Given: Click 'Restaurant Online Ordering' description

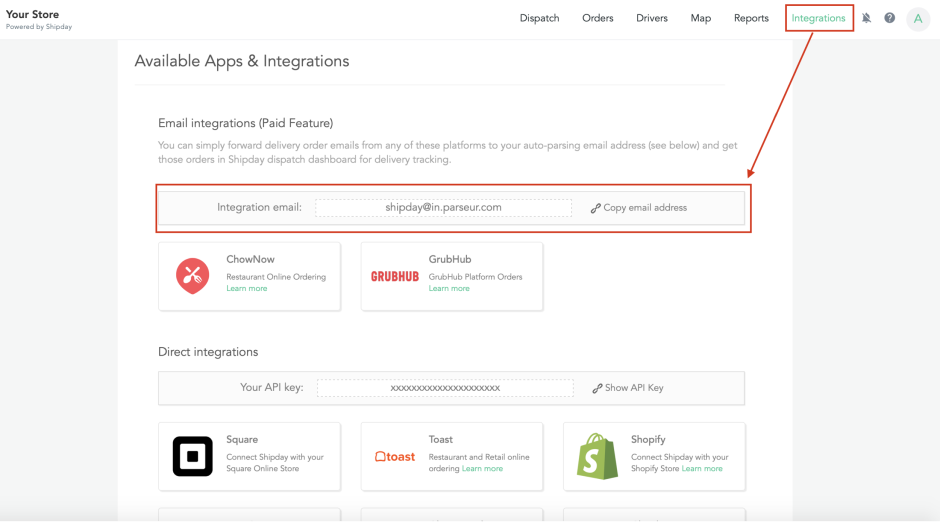Looking at the screenshot, I should pyautogui.click(x=276, y=277).
